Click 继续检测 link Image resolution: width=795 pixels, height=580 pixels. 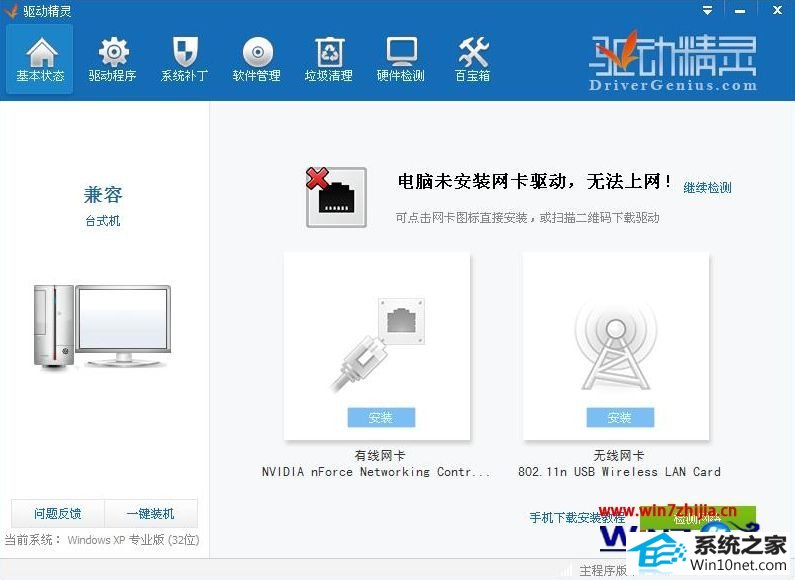[707, 188]
